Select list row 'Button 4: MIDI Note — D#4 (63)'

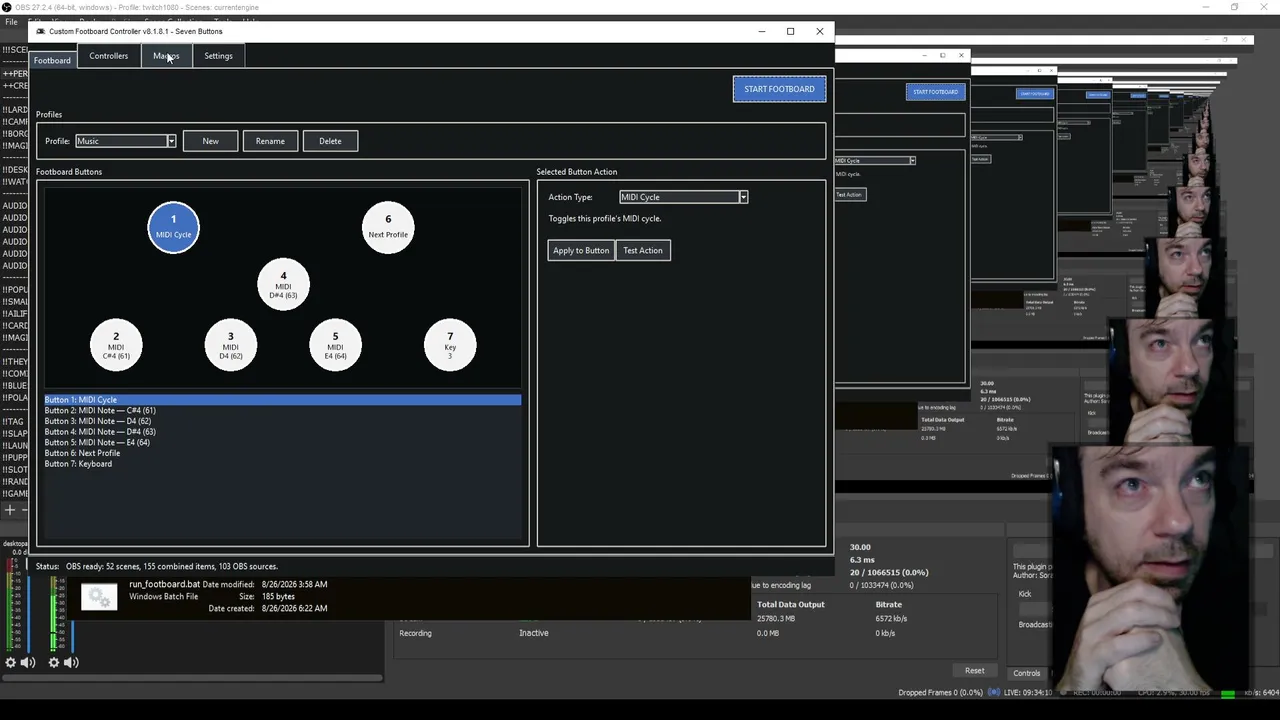(282, 432)
